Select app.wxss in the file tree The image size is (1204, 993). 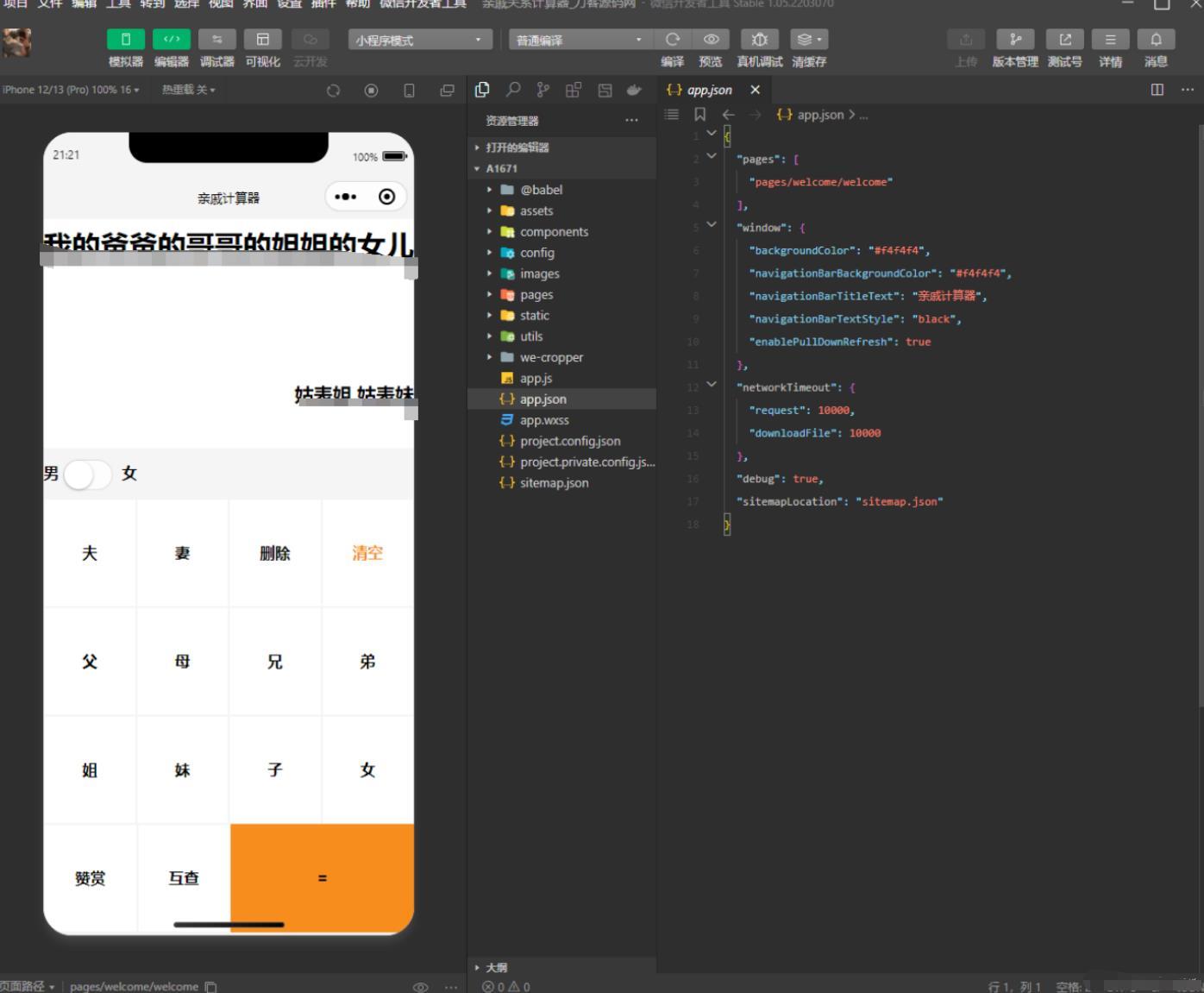pyautogui.click(x=543, y=420)
